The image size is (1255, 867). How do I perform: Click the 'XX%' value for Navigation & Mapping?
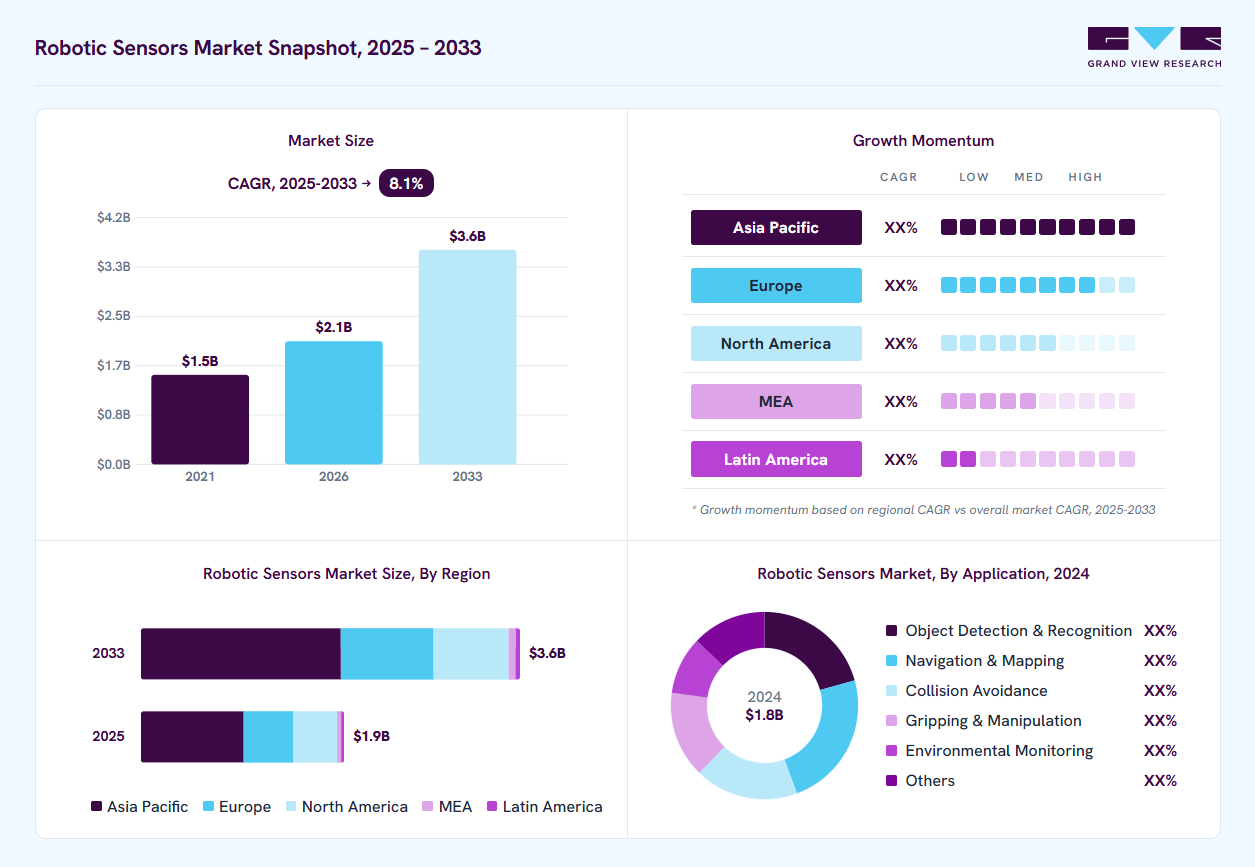tap(1160, 661)
